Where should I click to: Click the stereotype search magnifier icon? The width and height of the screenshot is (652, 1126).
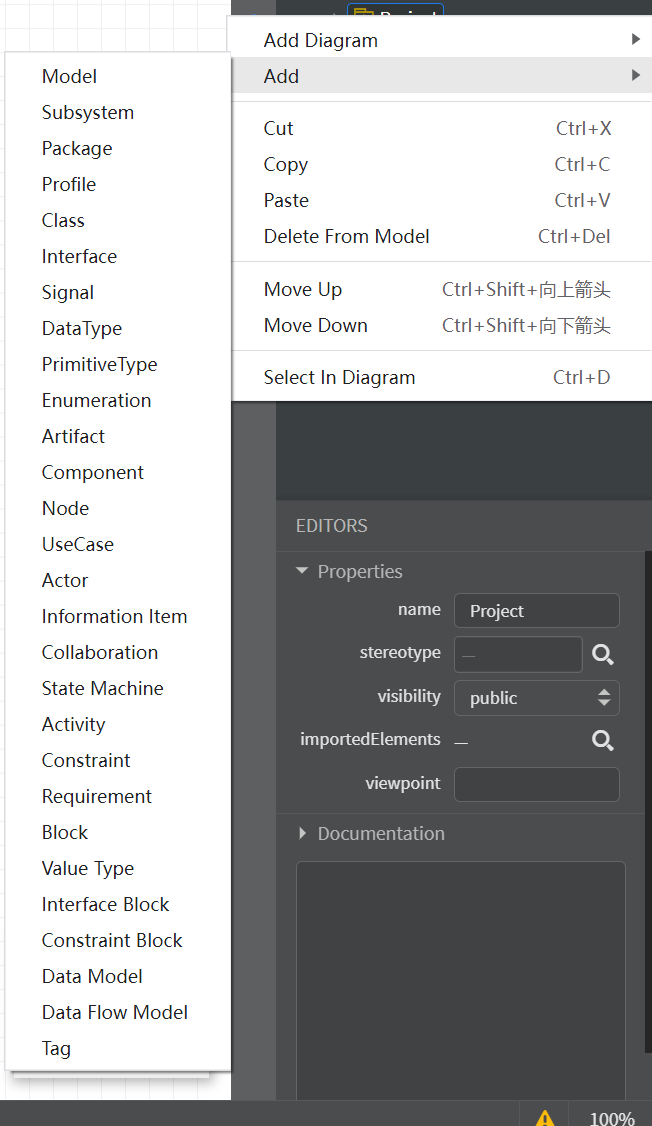[602, 654]
